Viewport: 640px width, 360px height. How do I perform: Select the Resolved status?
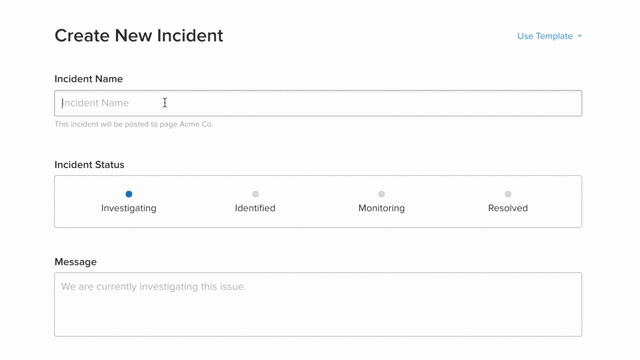pos(508,202)
